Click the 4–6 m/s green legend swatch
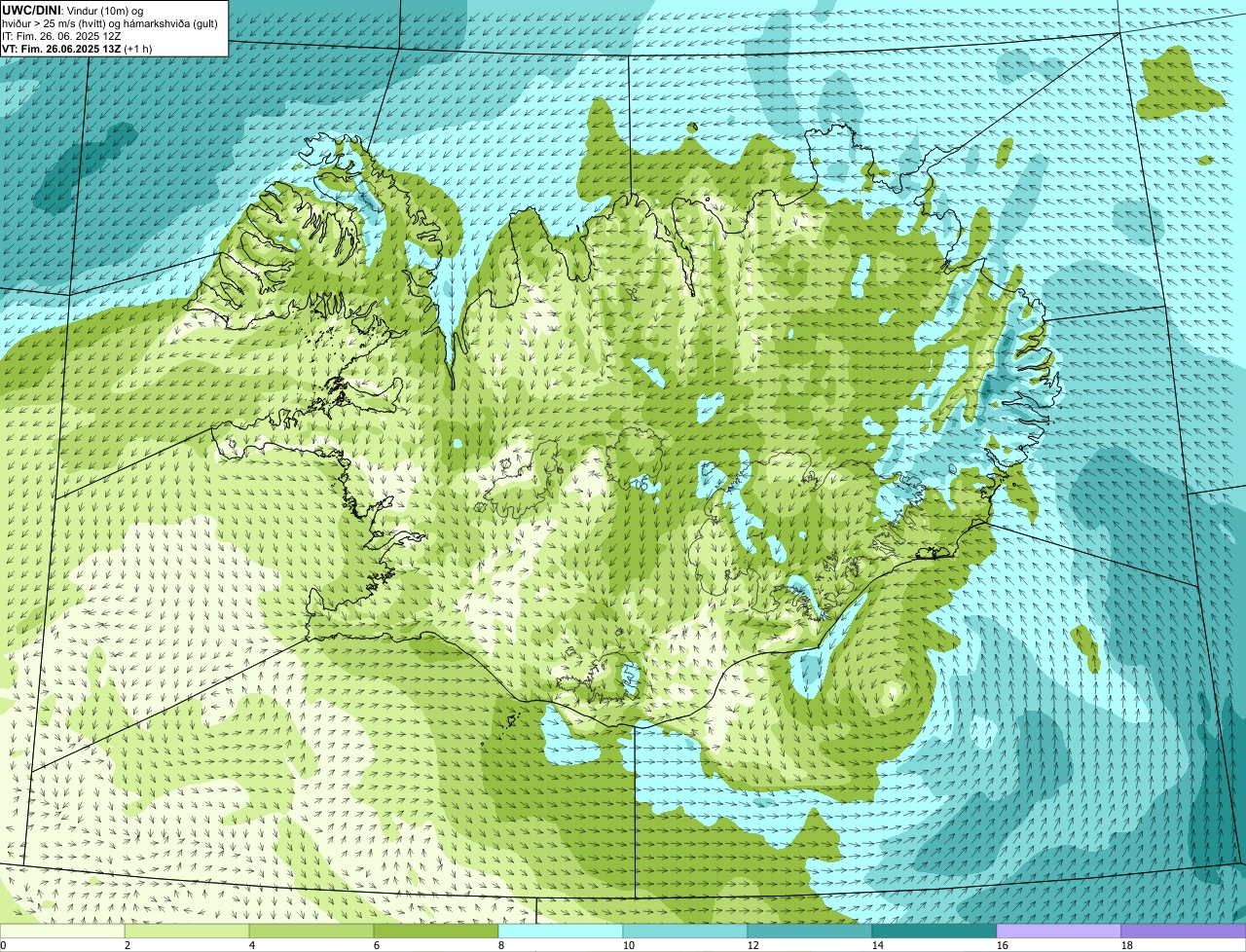The width and height of the screenshot is (1246, 952). [x=311, y=931]
